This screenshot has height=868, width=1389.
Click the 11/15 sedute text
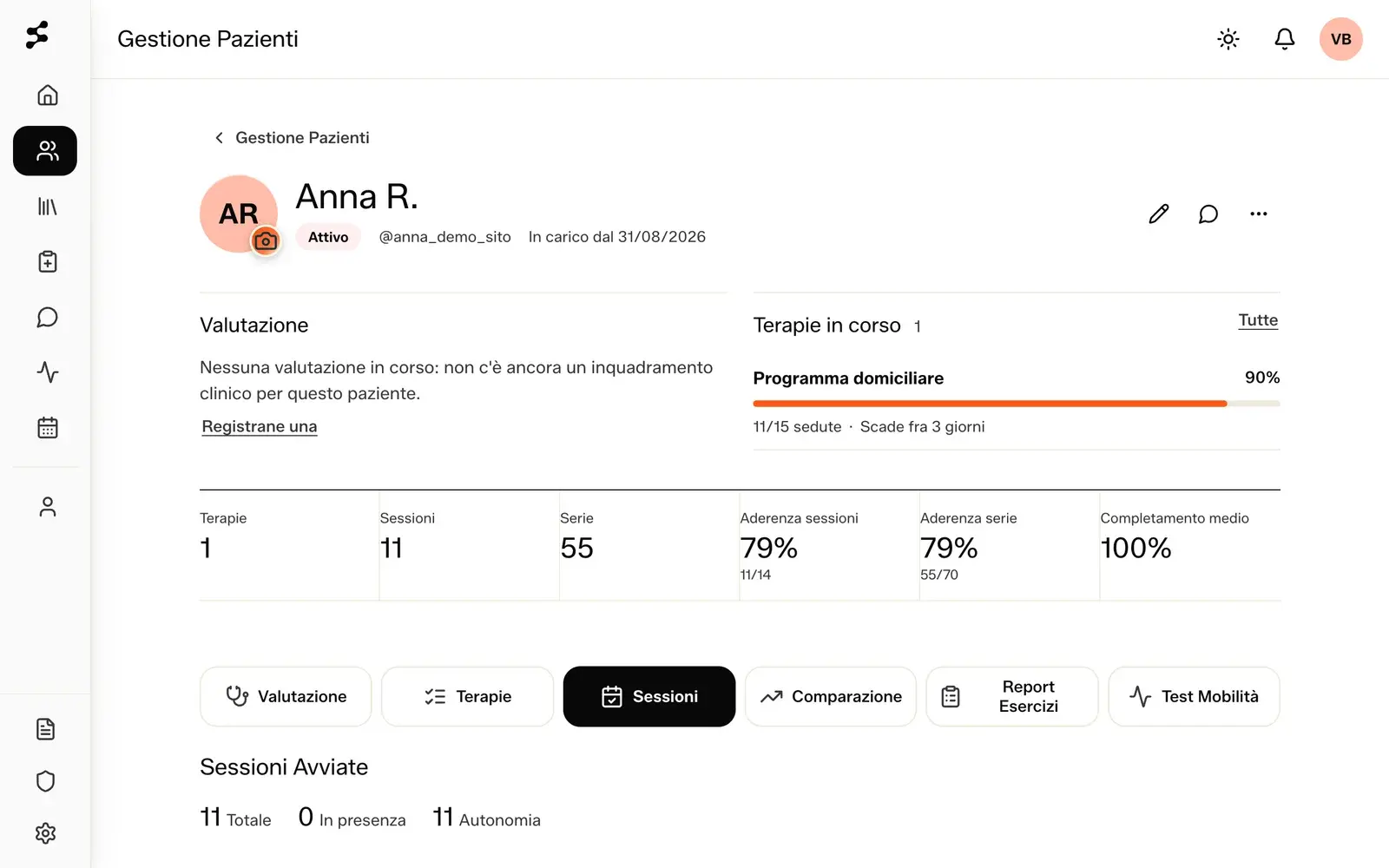coord(797,427)
